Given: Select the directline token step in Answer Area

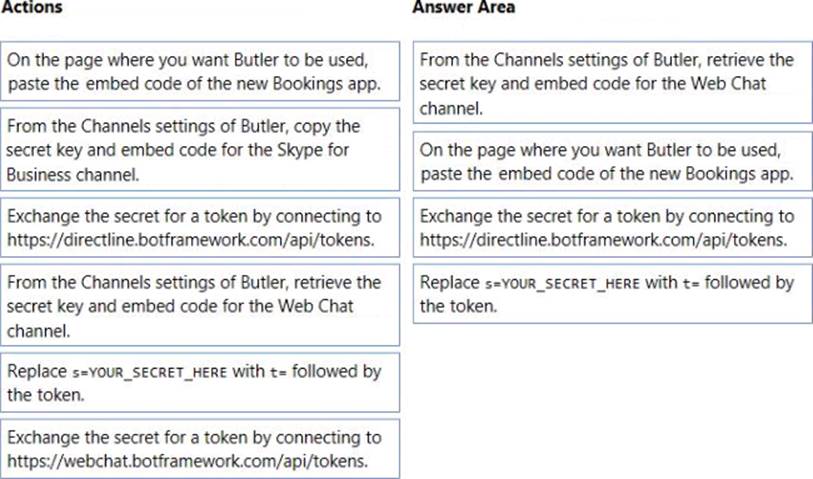Looking at the screenshot, I should 612,227.
